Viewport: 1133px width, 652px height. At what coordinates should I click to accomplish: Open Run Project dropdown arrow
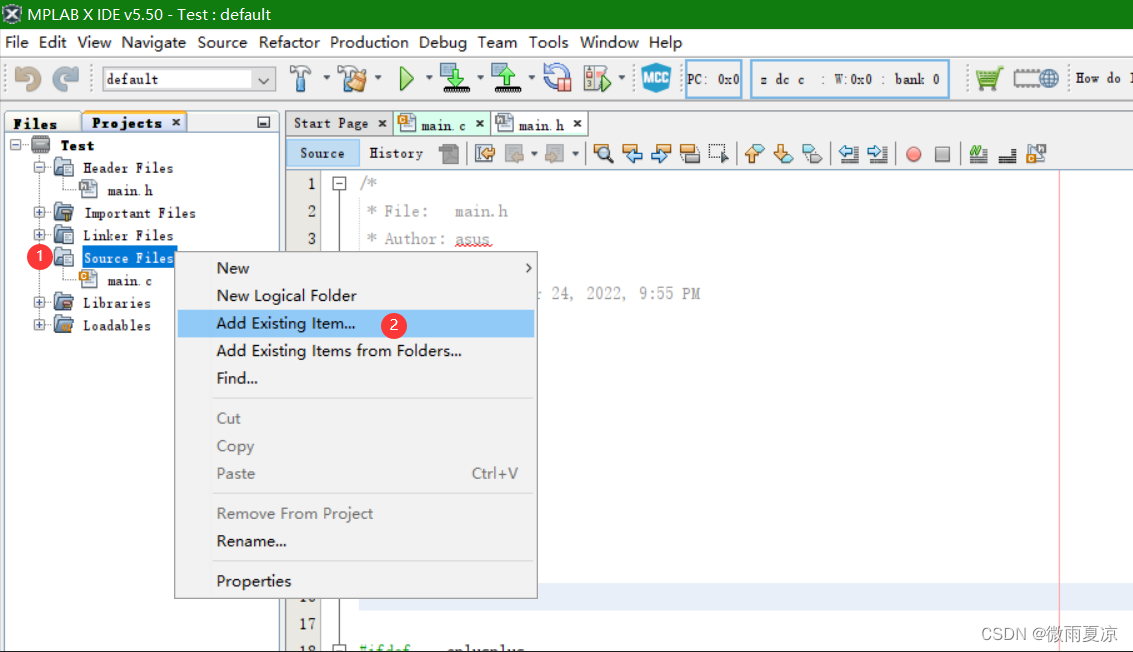click(x=428, y=77)
